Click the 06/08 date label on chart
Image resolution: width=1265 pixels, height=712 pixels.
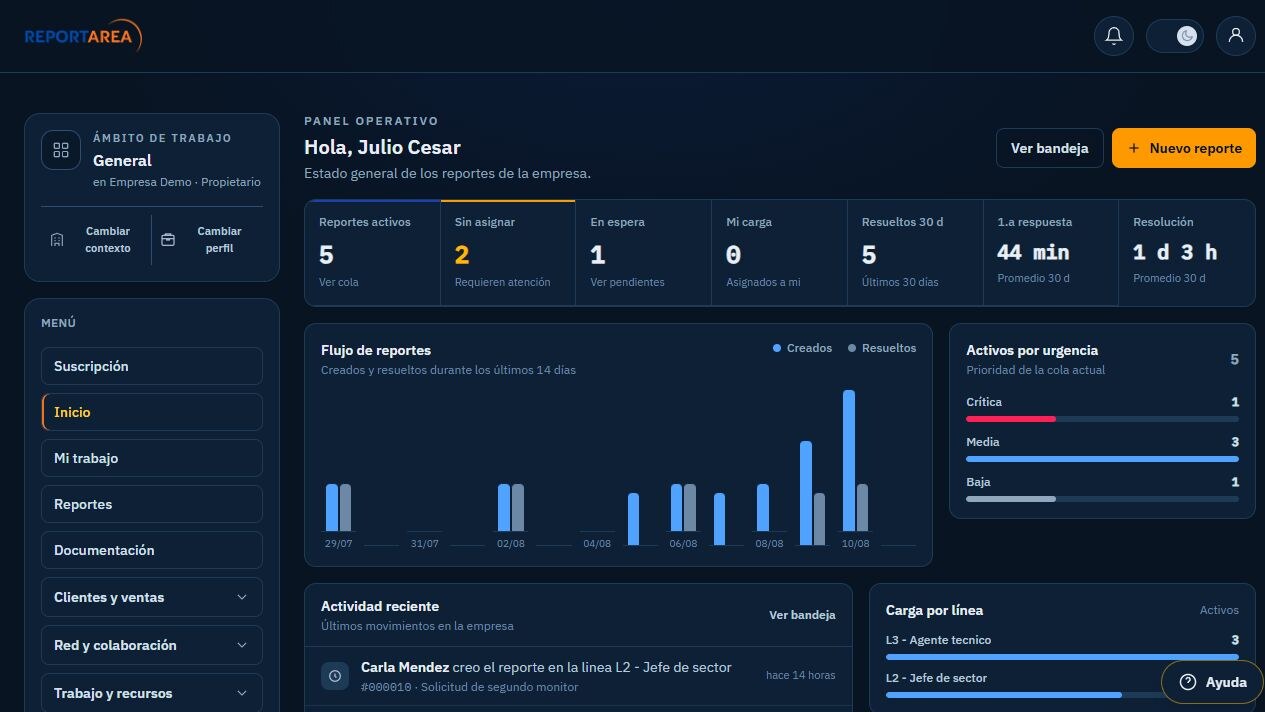[683, 543]
